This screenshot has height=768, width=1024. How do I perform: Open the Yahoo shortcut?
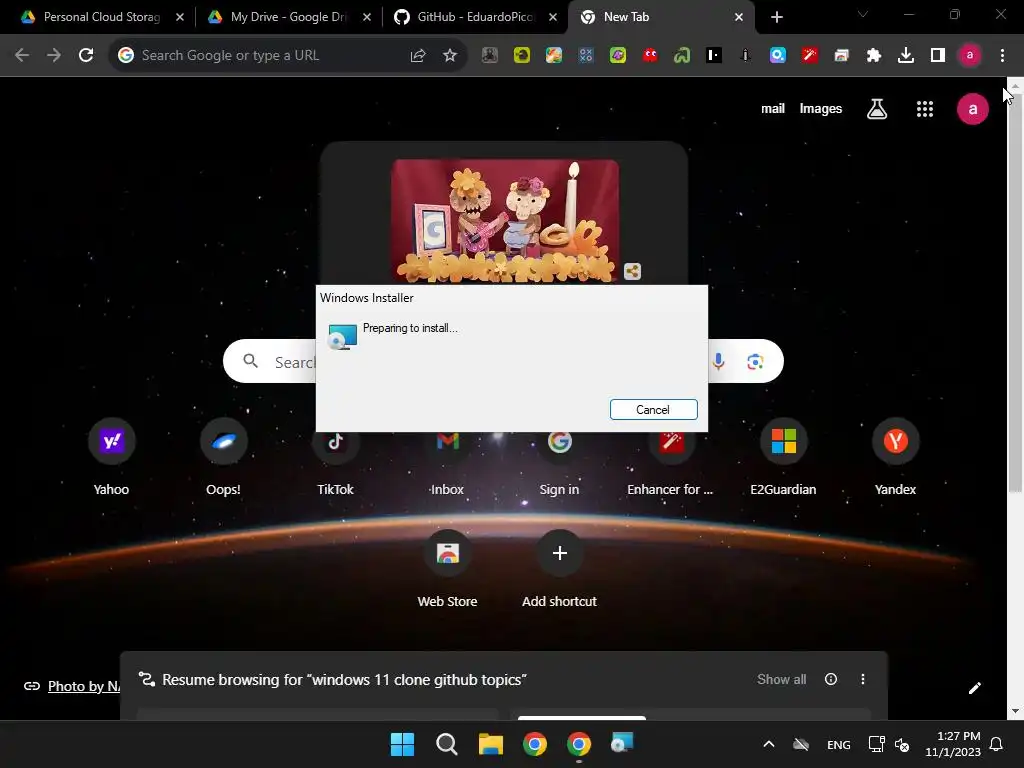click(x=112, y=441)
